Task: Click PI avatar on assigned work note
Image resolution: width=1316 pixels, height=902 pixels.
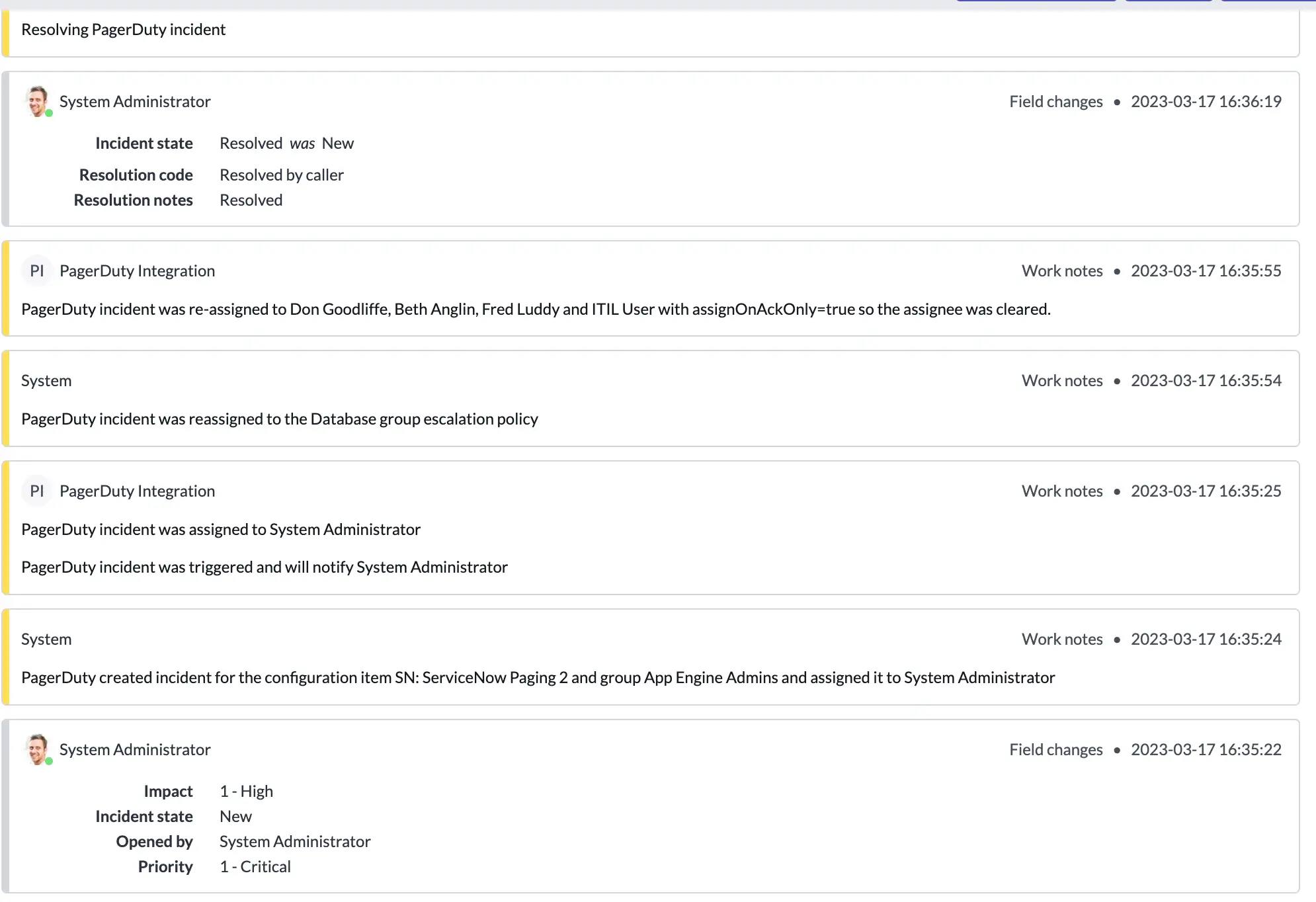Action: [37, 491]
